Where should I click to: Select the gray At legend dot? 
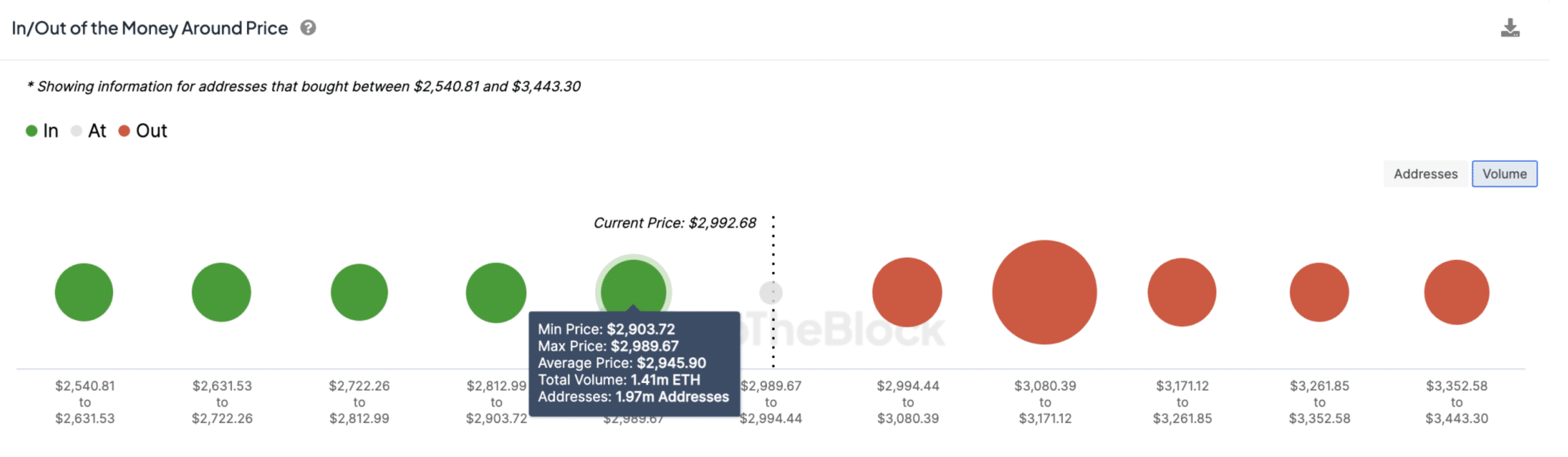pos(78,130)
